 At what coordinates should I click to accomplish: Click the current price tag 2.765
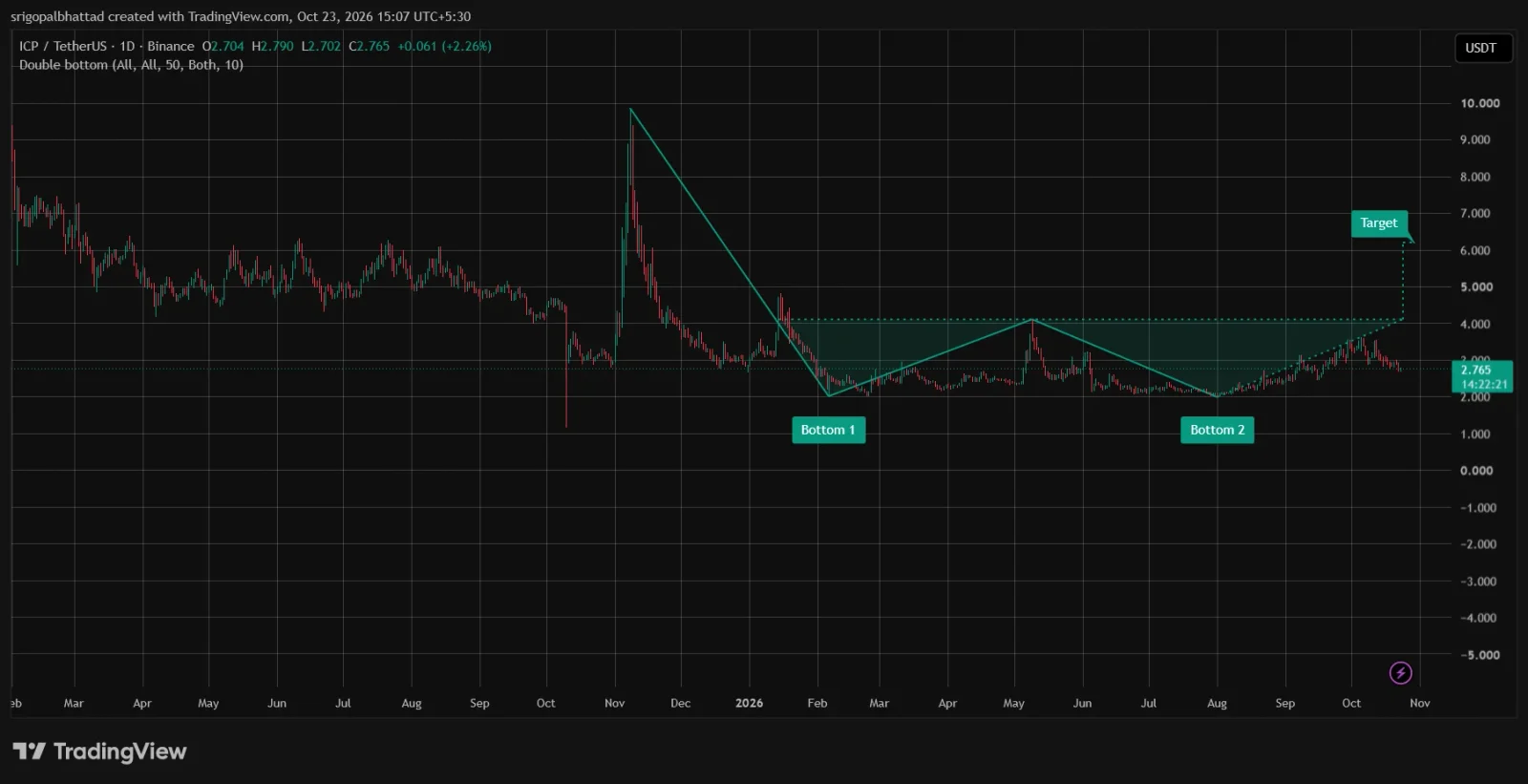[1482, 376]
